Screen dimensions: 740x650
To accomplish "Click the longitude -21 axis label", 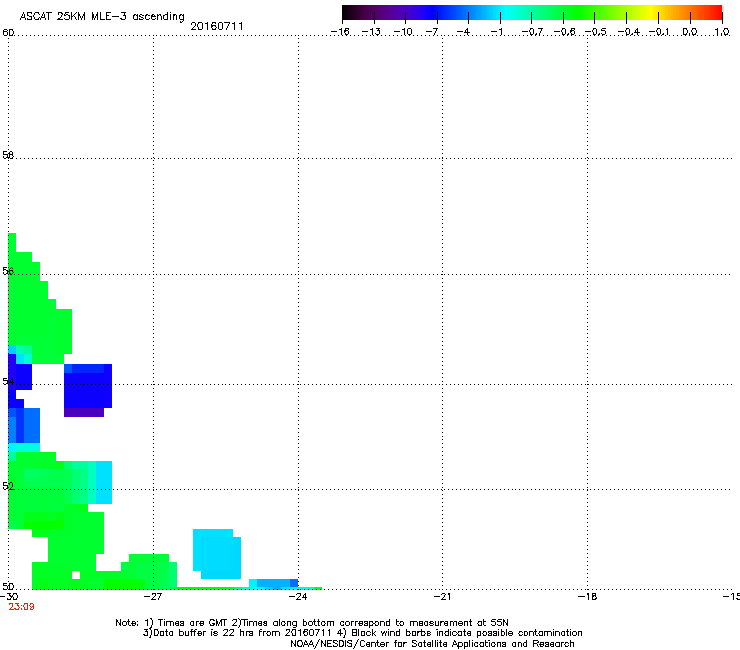I will point(442,597).
